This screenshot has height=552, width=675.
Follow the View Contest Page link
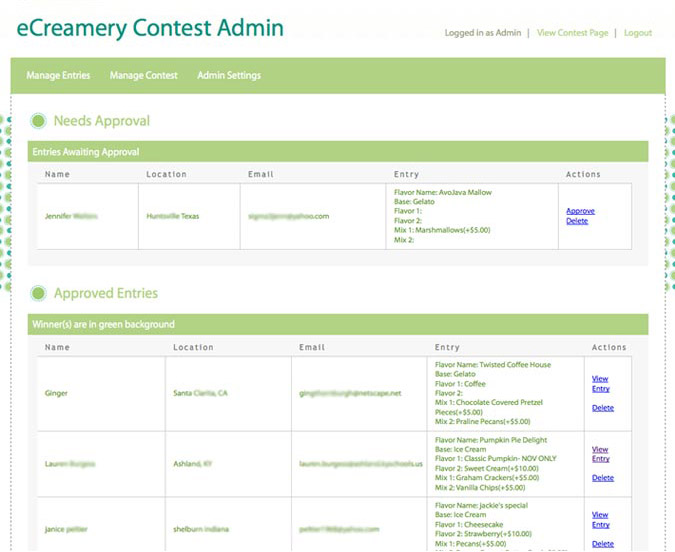[573, 33]
